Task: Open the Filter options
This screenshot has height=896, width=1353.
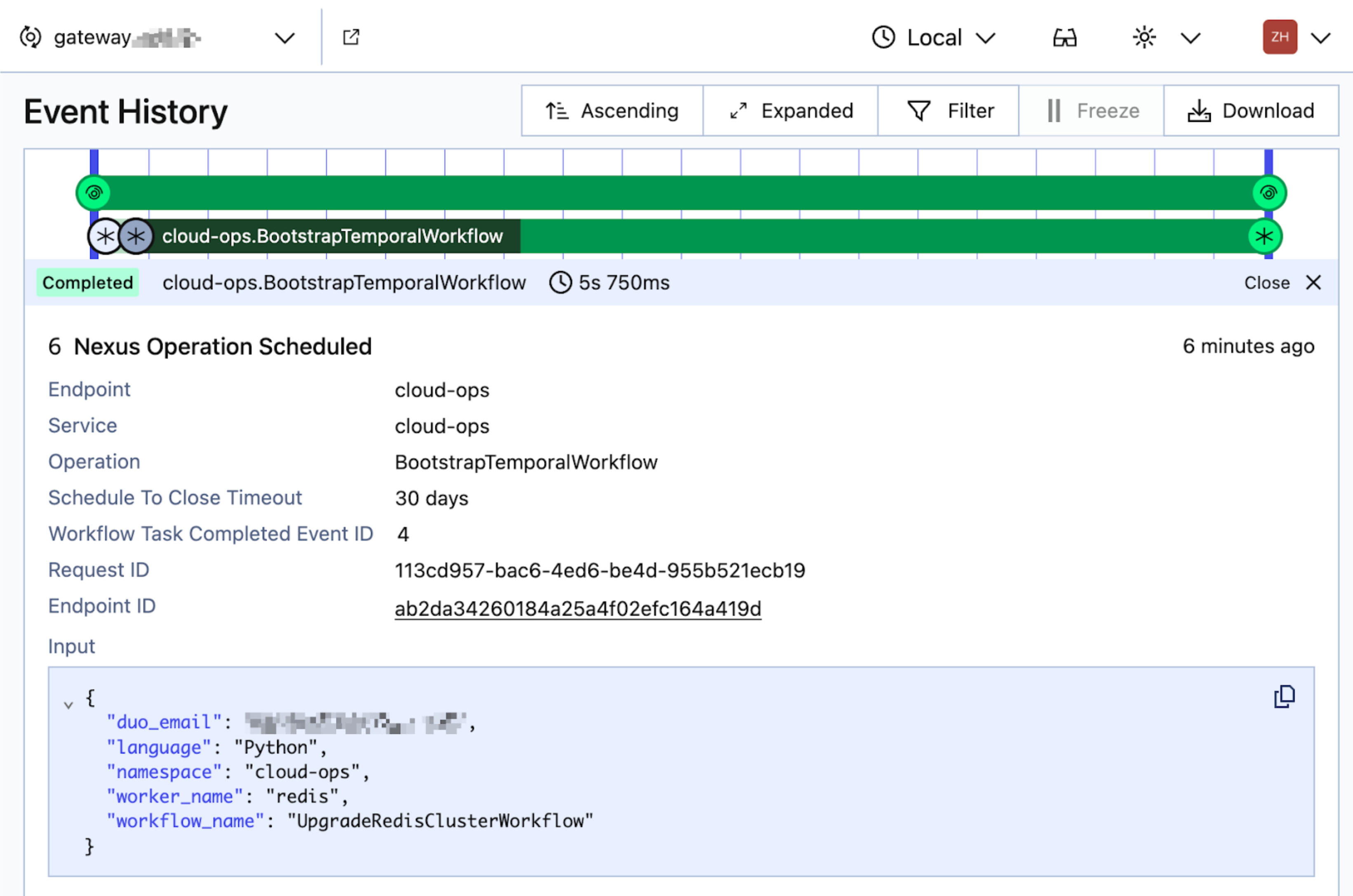Action: [949, 111]
